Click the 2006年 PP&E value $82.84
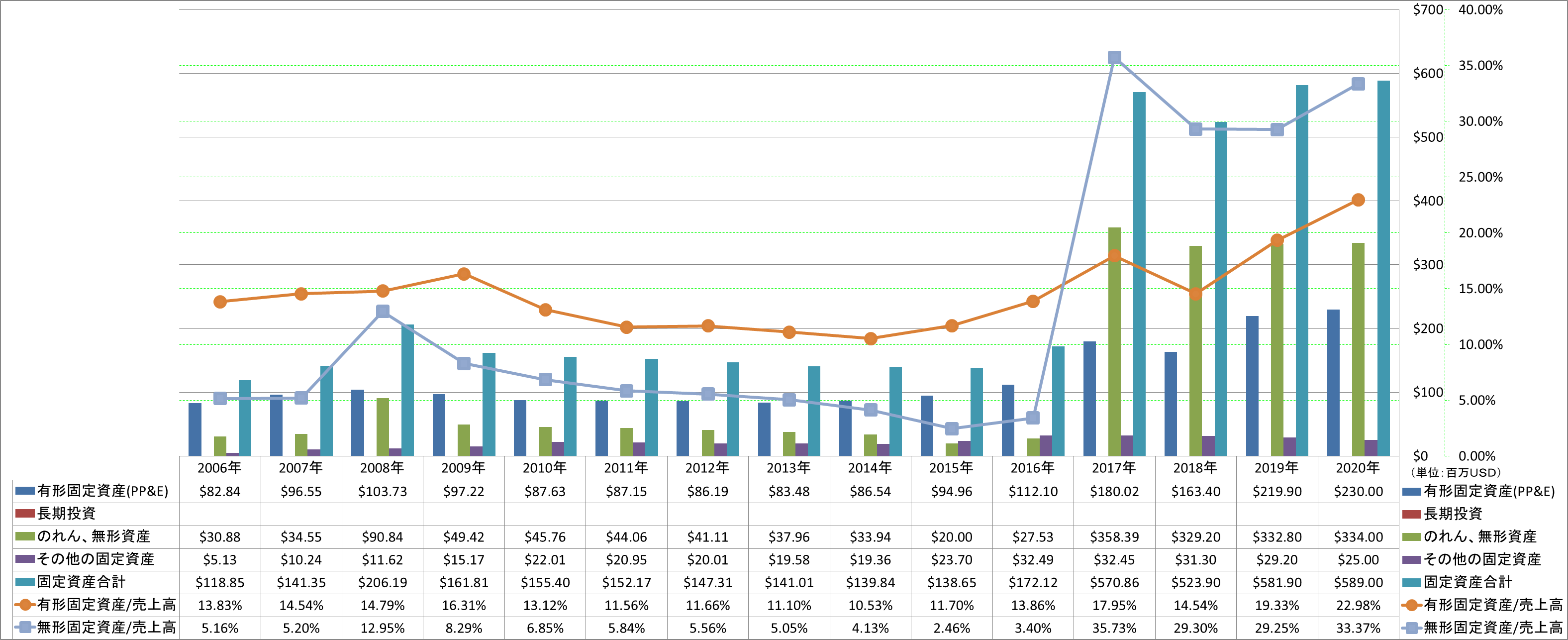 pos(220,491)
